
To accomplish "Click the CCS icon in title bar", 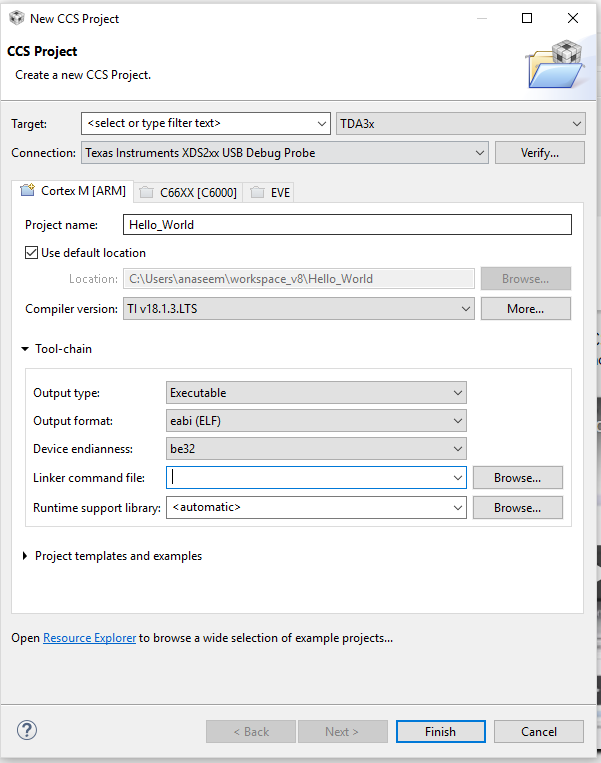I will (15, 18).
